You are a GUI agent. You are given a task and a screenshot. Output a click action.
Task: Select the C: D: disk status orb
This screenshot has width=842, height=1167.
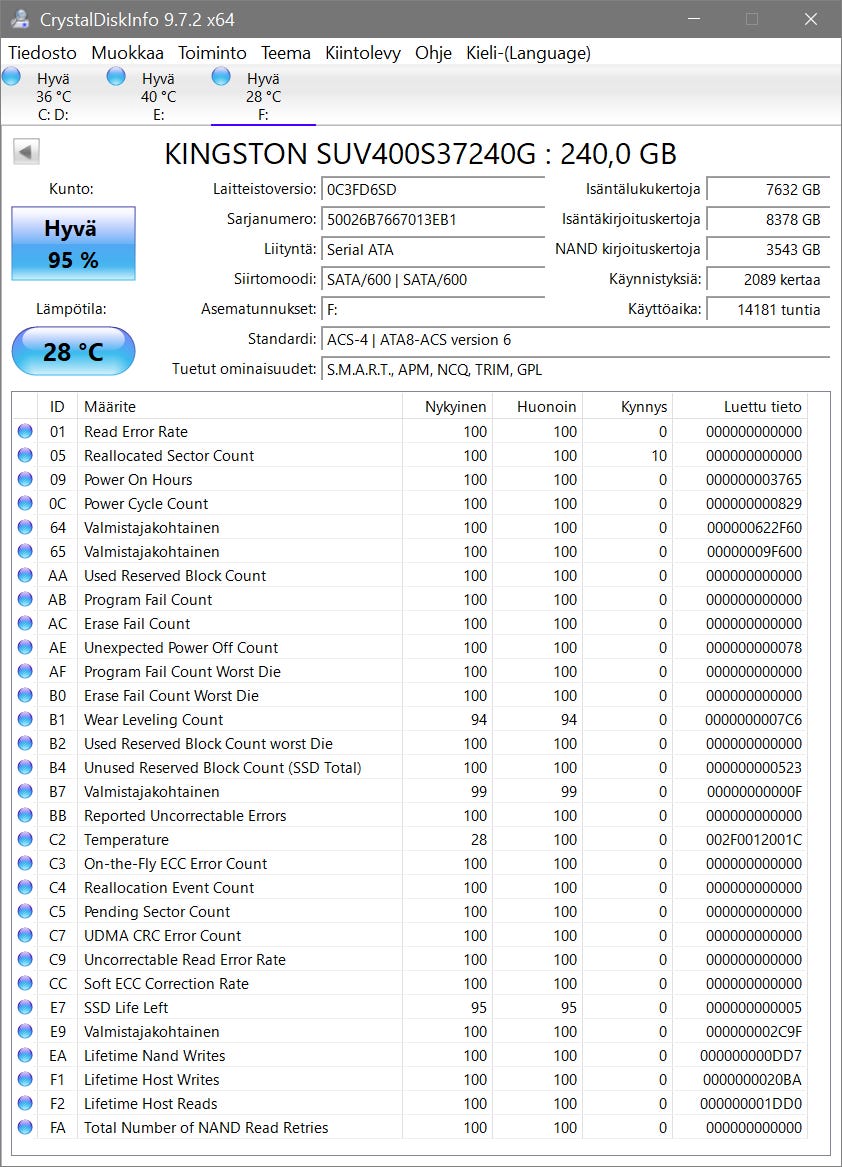[x=12, y=76]
